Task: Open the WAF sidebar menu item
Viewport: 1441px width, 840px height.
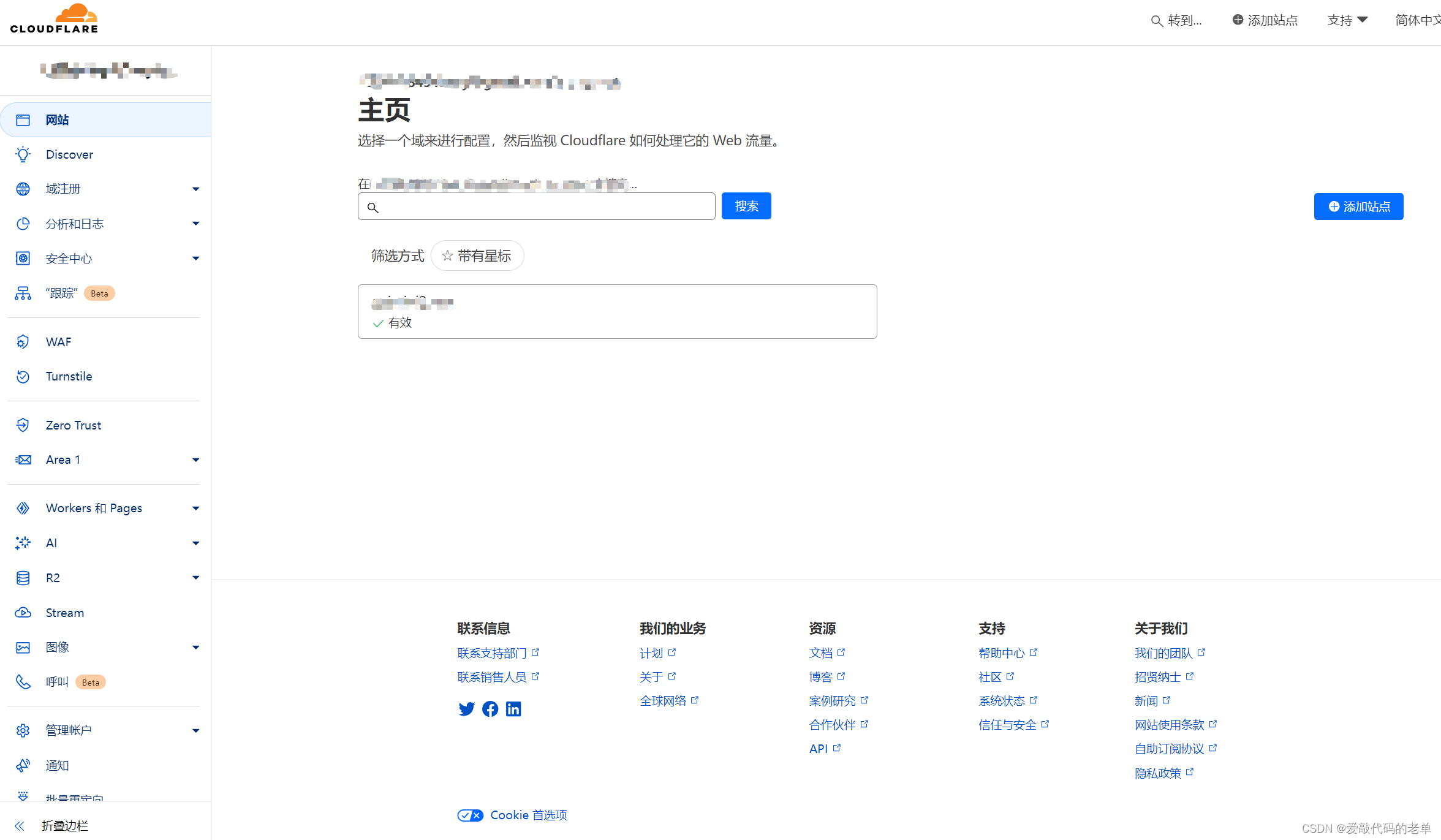Action: coord(58,342)
